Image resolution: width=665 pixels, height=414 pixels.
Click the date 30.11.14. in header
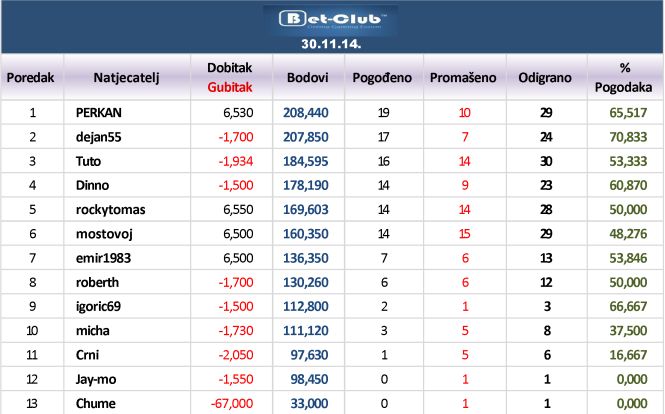coord(331,44)
